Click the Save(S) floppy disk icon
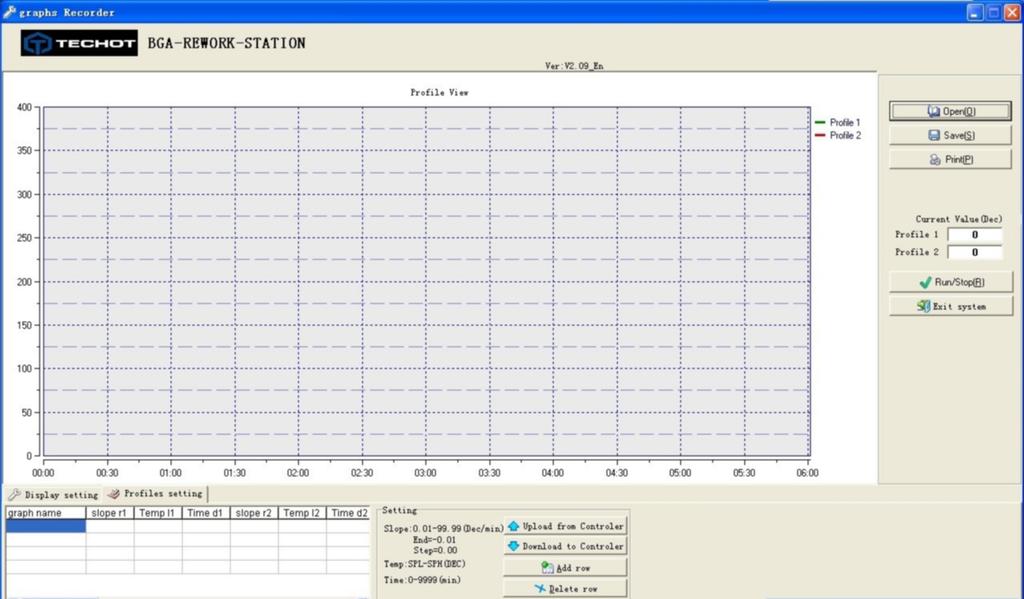Screen dimensions: 1024x599 [934, 135]
